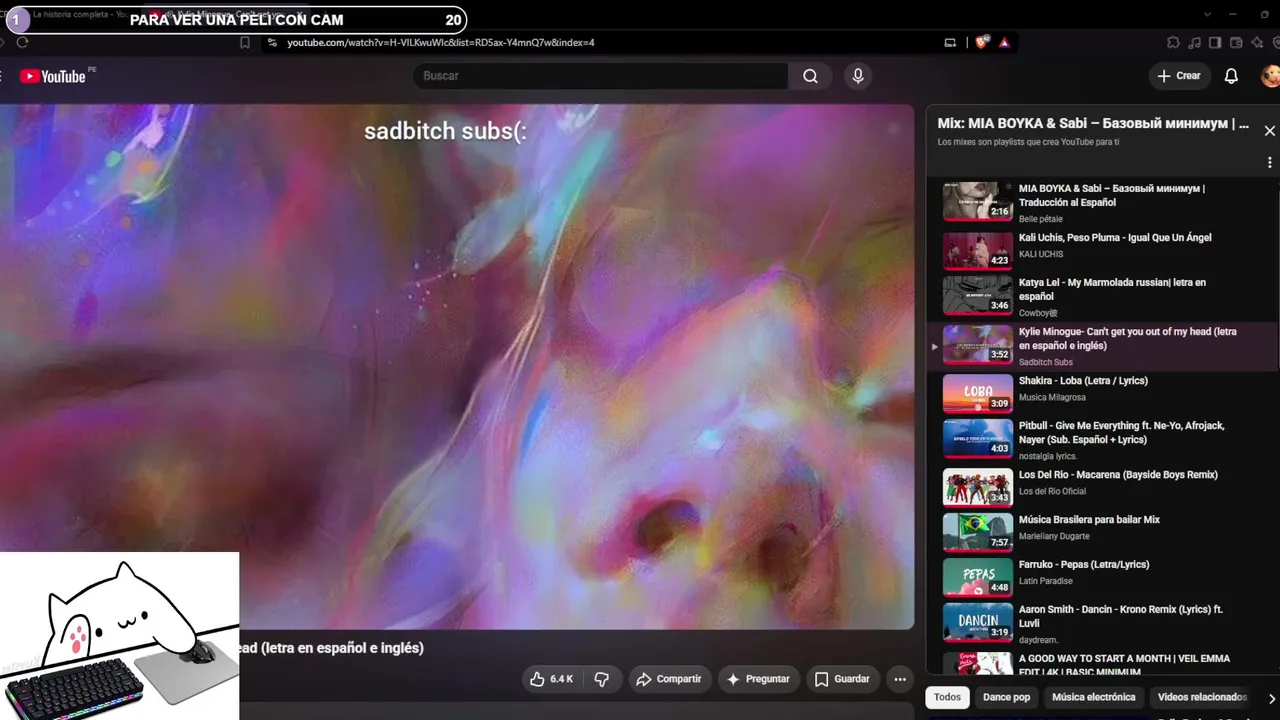Open the Farruko Pepas thumbnail
Viewport: 1280px width, 720px height.
[x=978, y=578]
